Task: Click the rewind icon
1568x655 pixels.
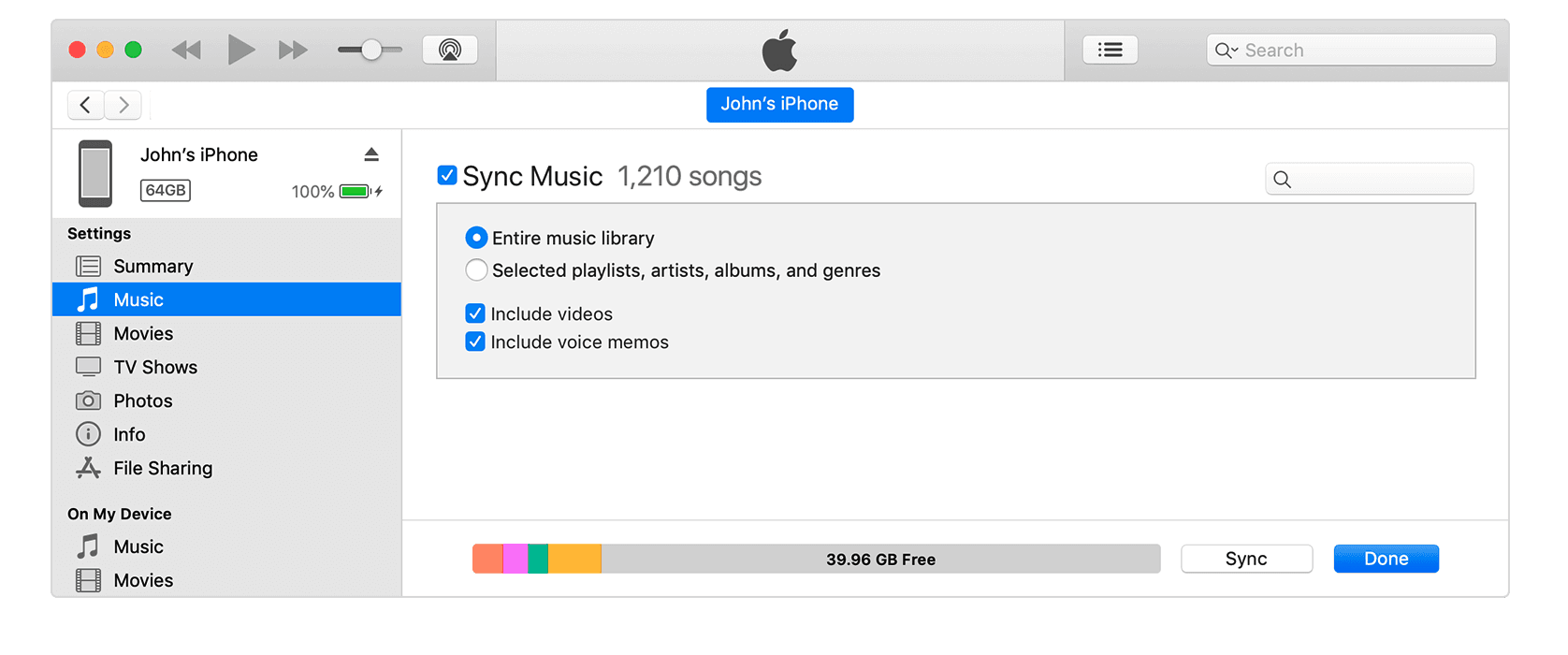Action: point(186,50)
